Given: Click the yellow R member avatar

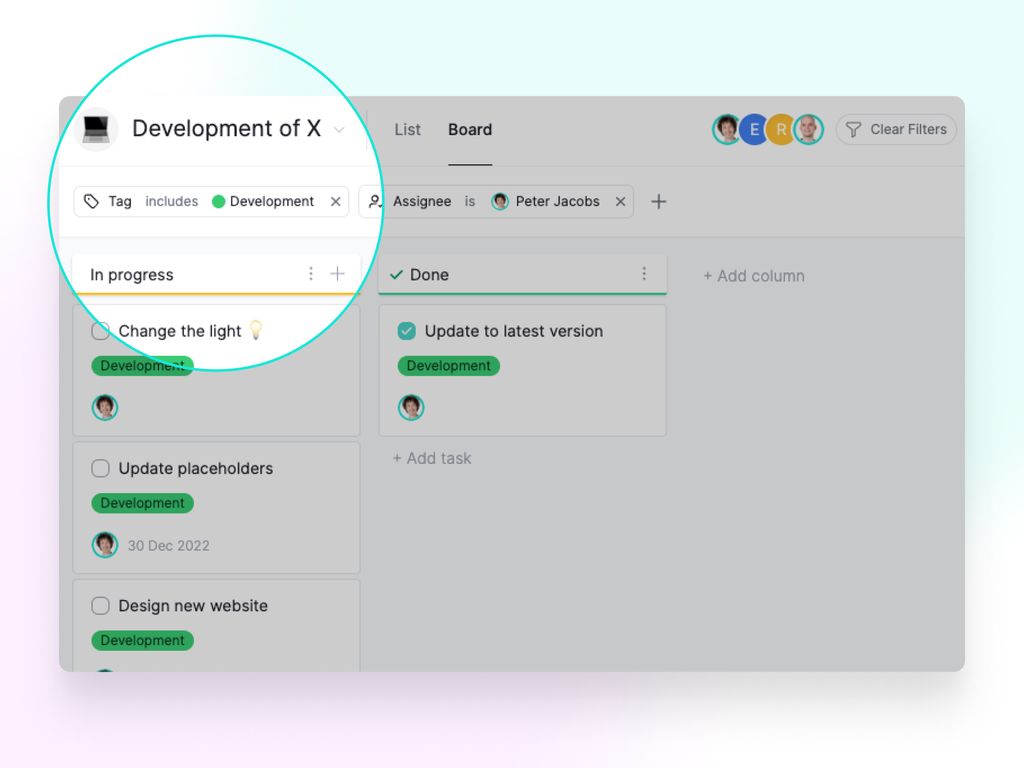Looking at the screenshot, I should (780, 129).
